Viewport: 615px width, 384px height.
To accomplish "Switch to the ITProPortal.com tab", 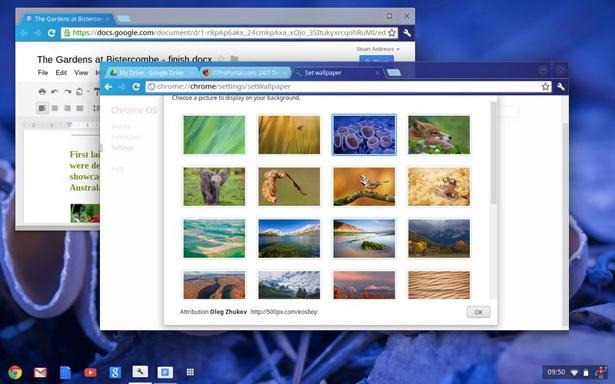I will coord(245,73).
